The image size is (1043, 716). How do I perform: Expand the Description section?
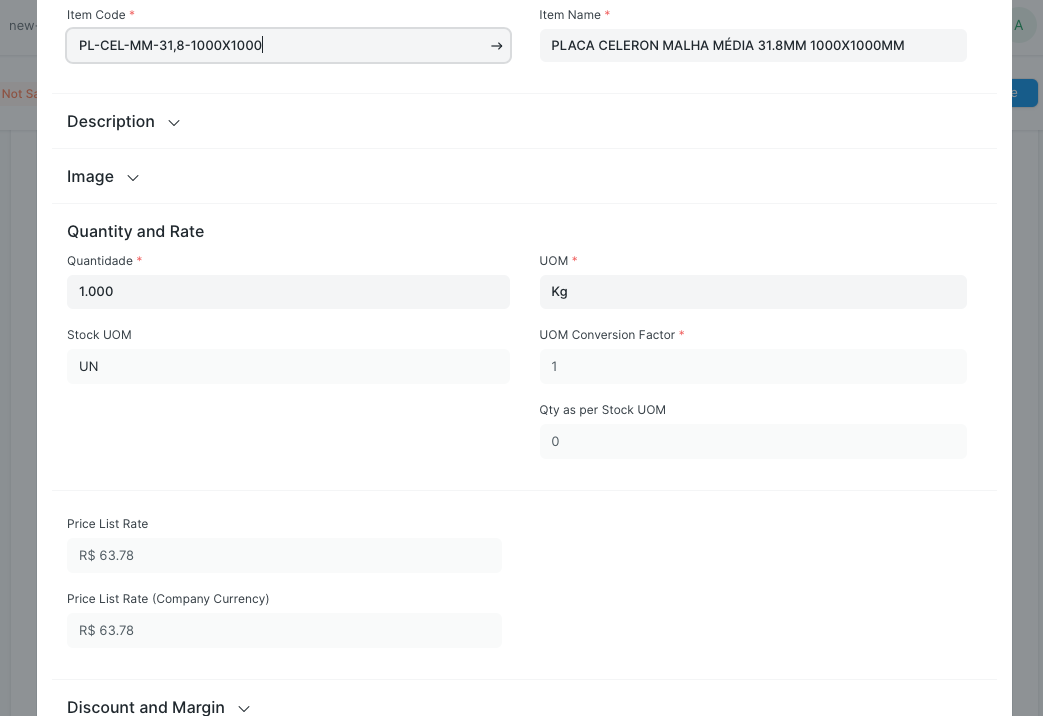click(124, 122)
